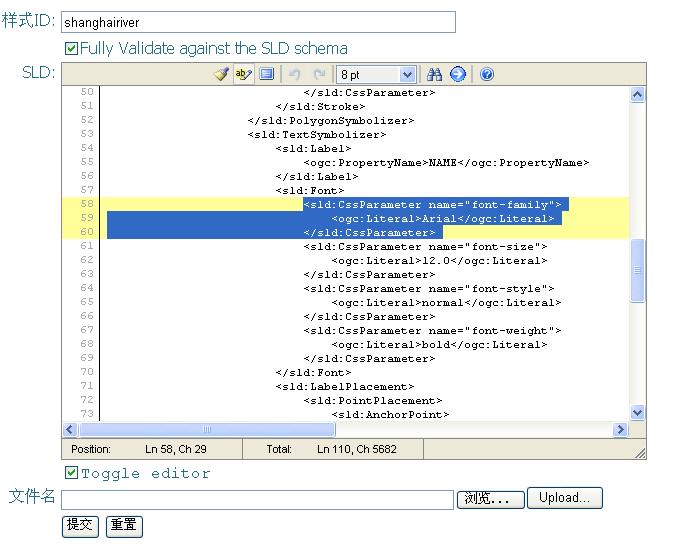
Task: Click the vertical scrollbar up arrow
Action: [638, 94]
